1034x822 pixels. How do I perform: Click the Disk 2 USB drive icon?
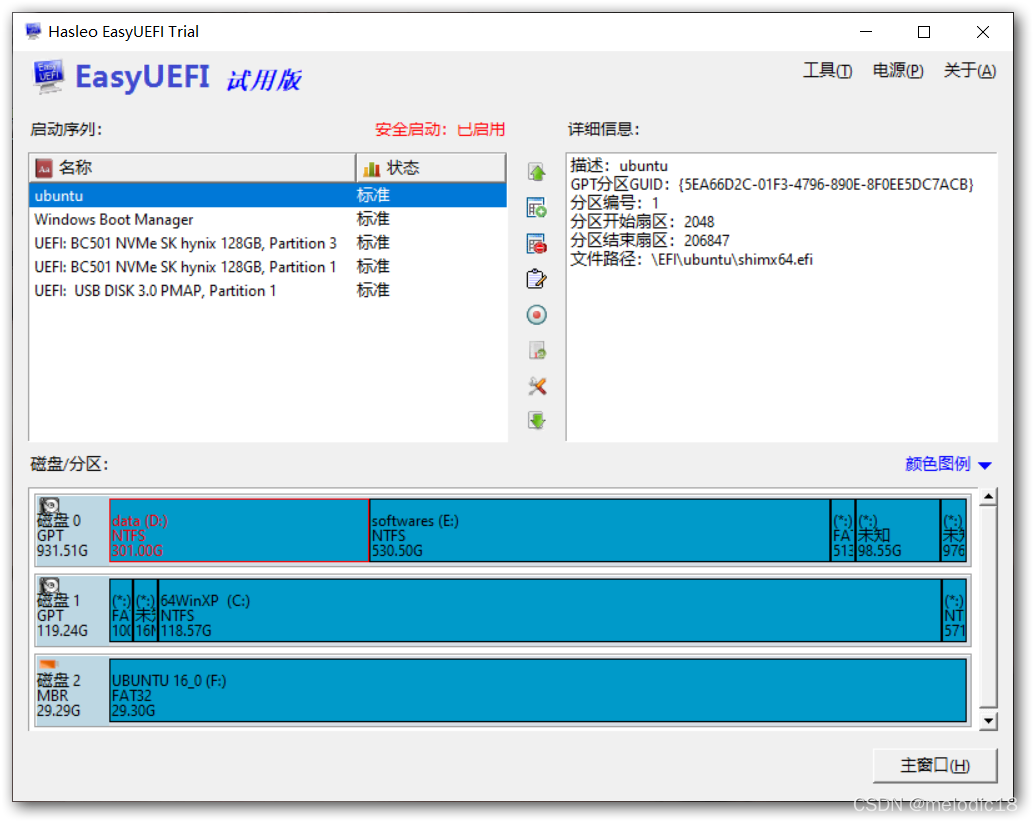(49, 664)
